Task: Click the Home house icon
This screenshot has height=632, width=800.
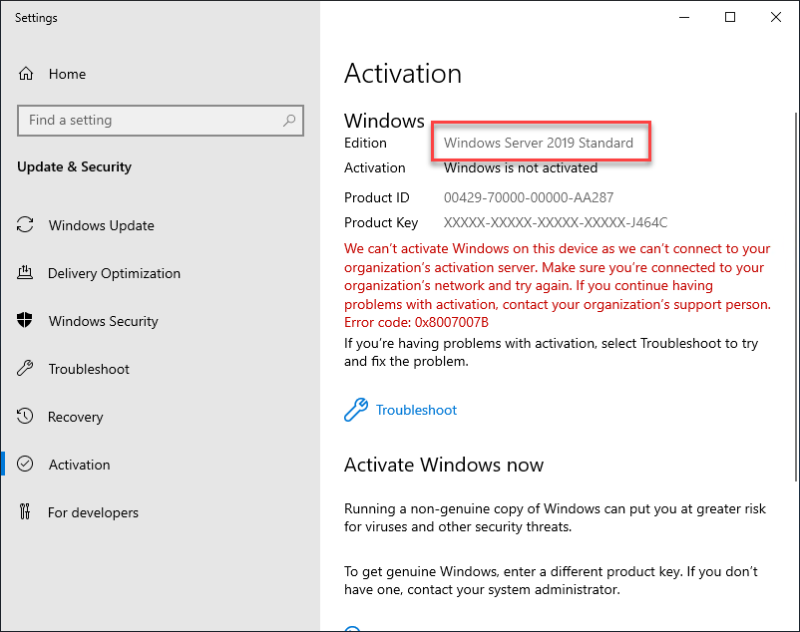Action: click(x=26, y=74)
